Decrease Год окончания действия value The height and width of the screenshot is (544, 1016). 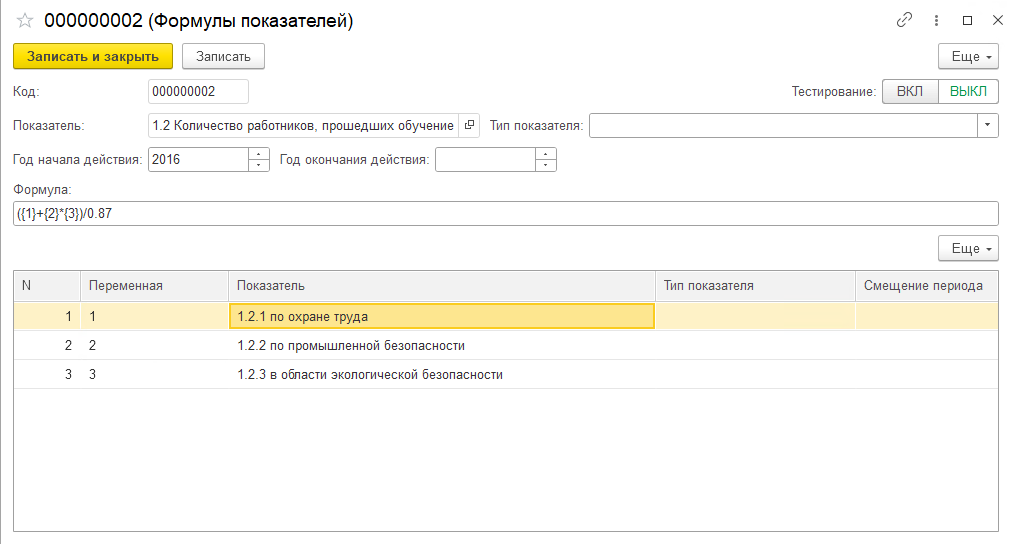point(546,165)
